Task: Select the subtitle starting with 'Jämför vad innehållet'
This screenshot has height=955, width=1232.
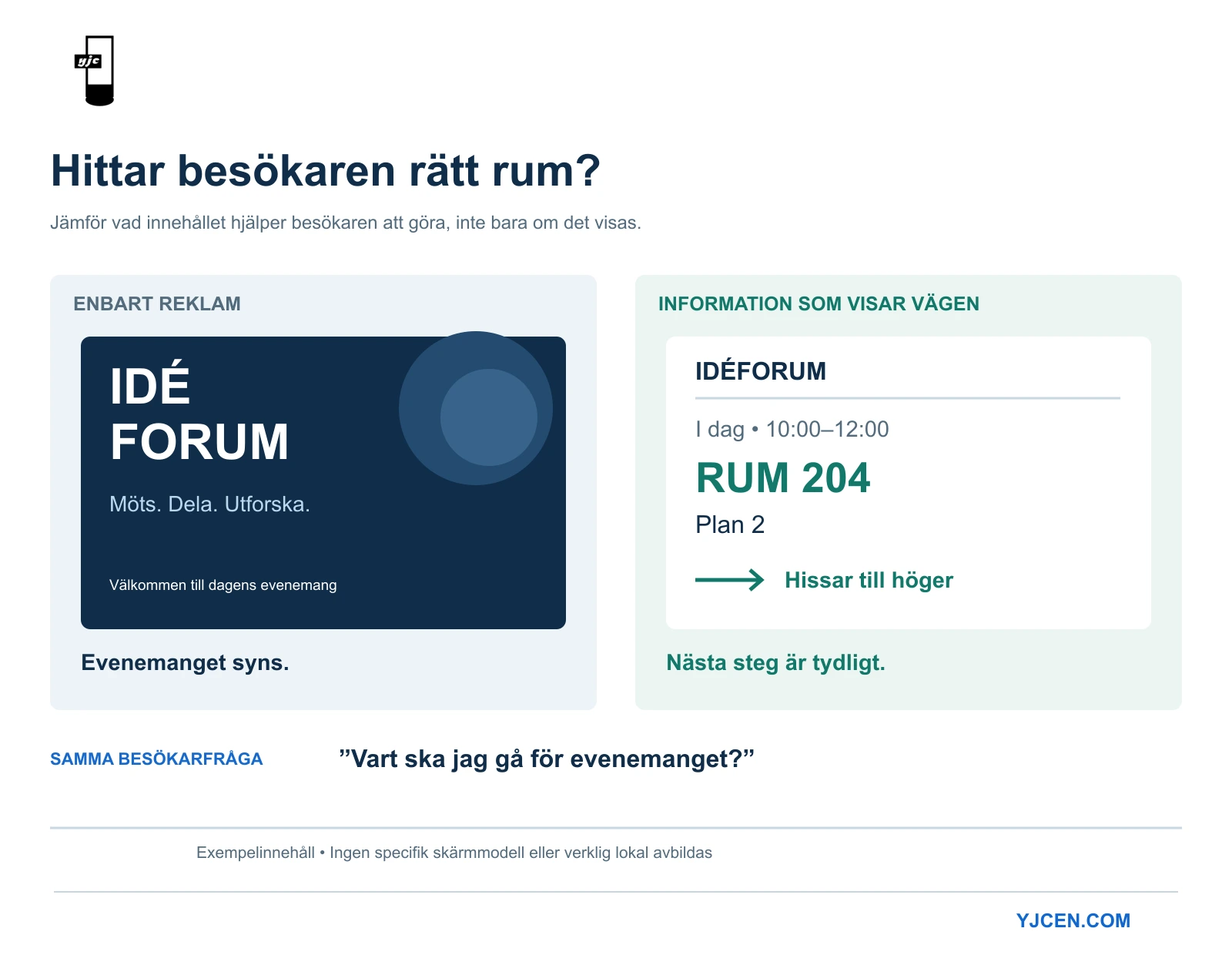Action: (x=346, y=223)
